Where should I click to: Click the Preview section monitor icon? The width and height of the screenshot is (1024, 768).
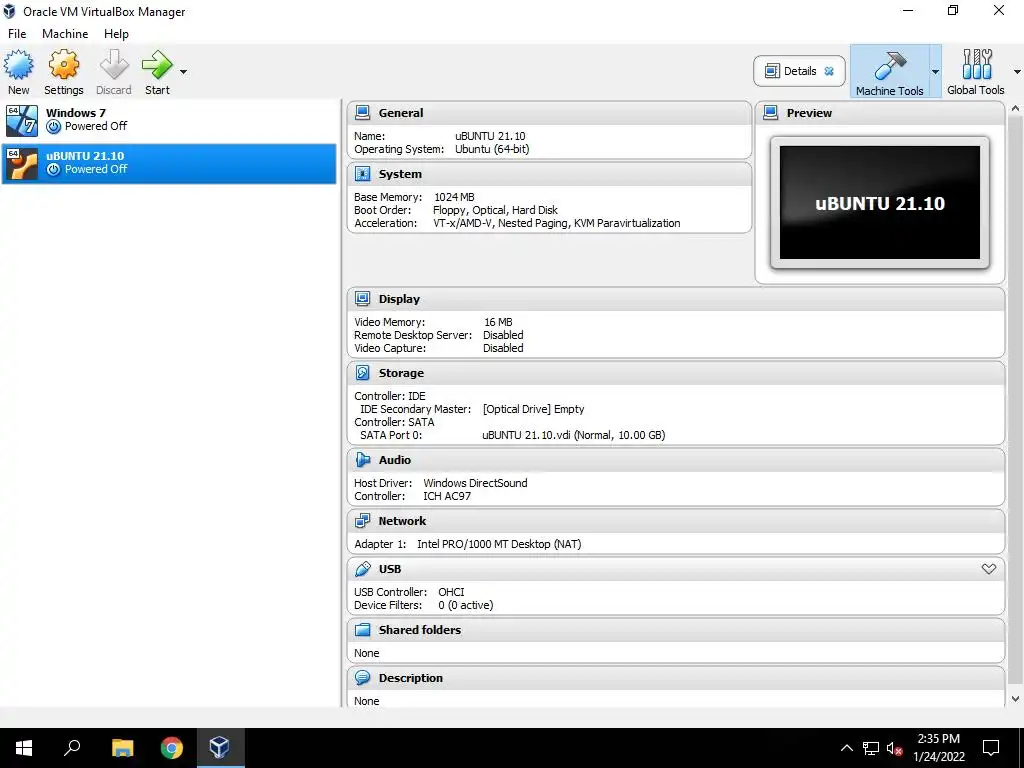click(771, 113)
